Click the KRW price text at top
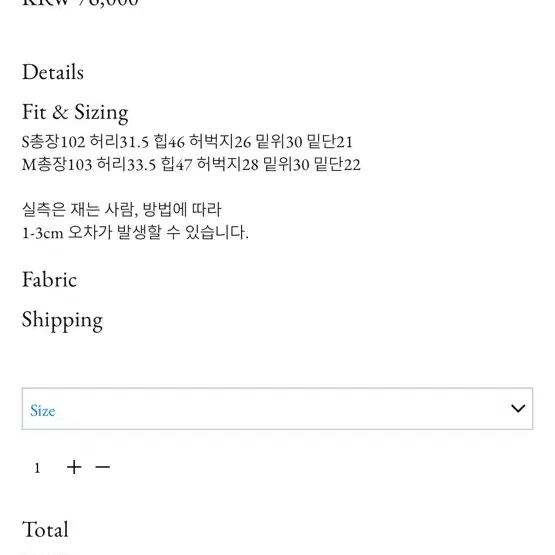The image size is (555, 555). (x=80, y=3)
